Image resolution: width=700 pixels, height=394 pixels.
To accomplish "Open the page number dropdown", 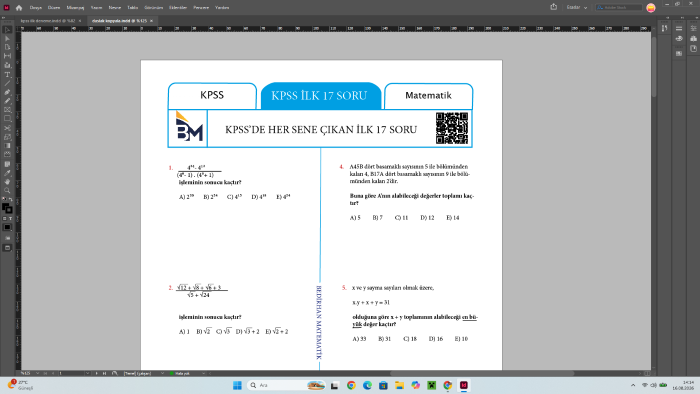I will [x=88, y=373].
